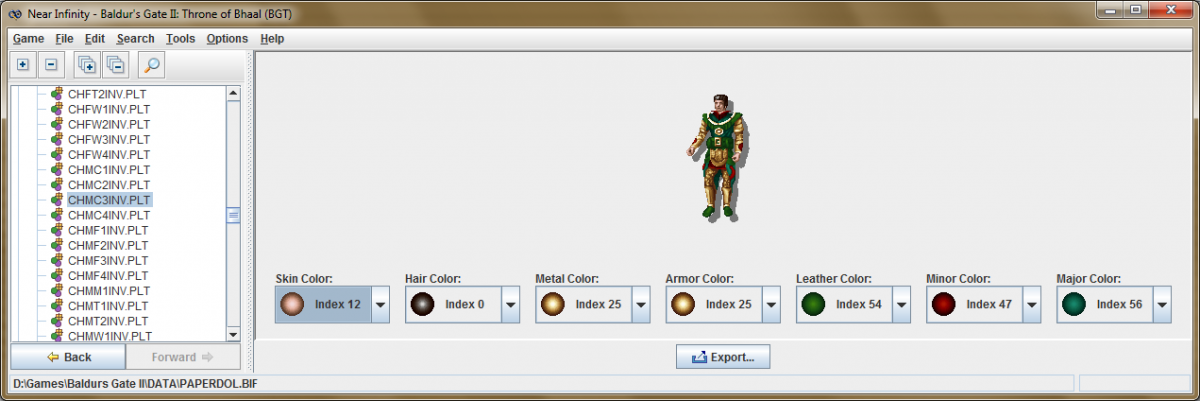
Task: Open the Armor Color dropdown arrow
Action: (771, 304)
